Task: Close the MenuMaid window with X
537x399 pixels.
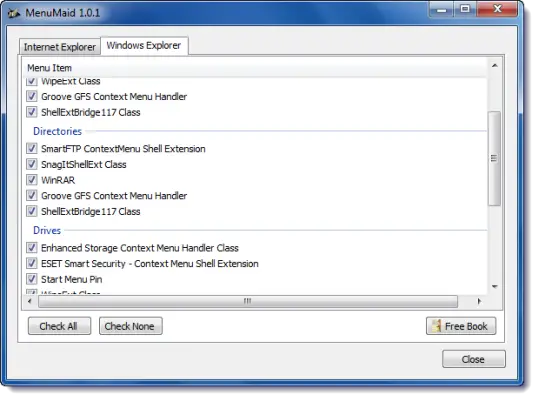Action: 497,9
